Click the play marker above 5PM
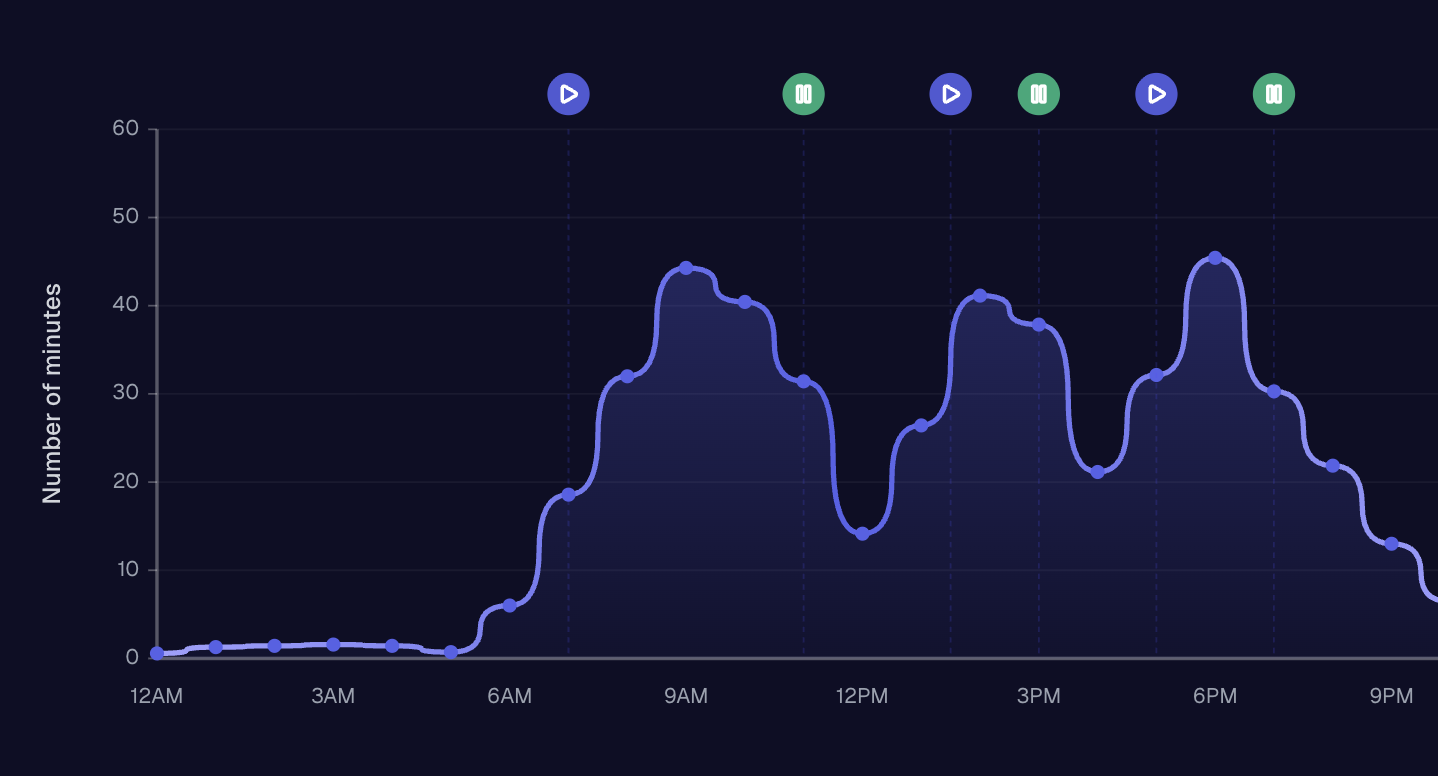1438x776 pixels. [x=1156, y=94]
